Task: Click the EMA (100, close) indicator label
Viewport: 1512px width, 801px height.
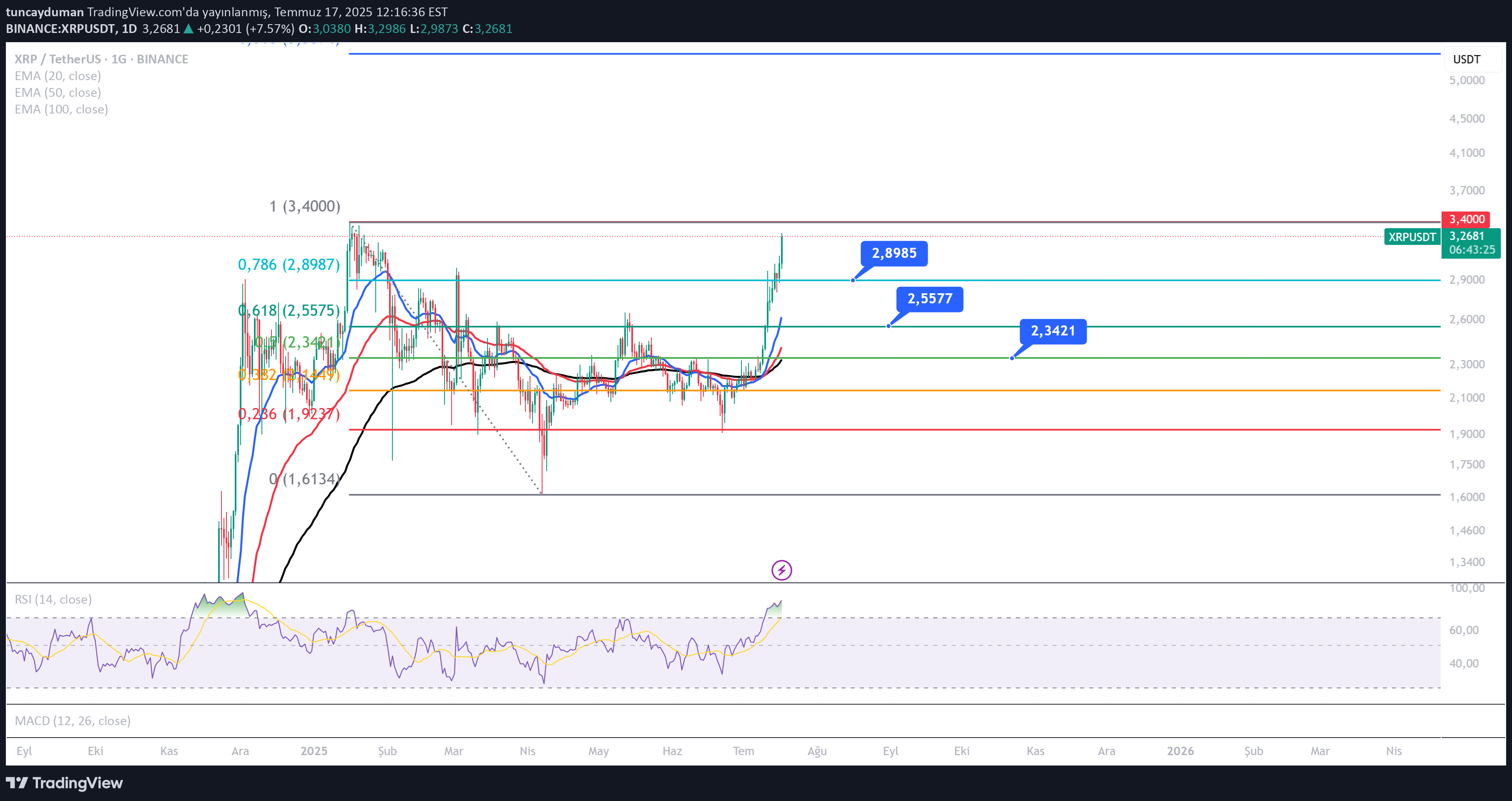Action: (61, 109)
